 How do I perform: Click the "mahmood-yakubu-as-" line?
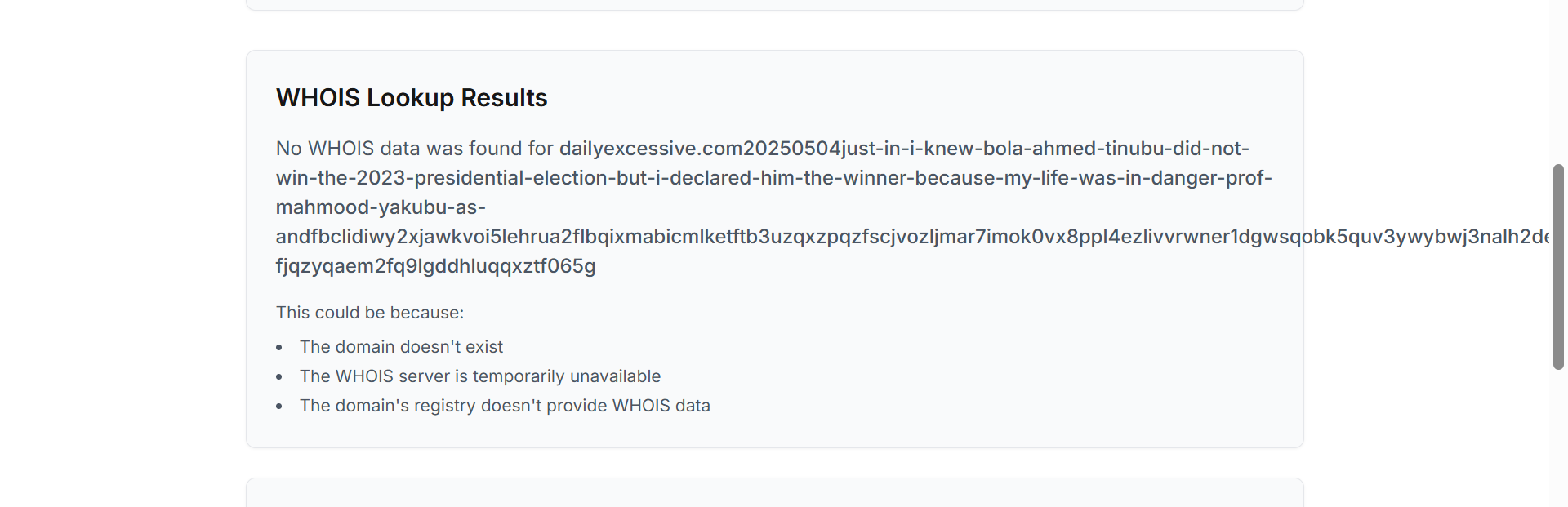click(381, 207)
